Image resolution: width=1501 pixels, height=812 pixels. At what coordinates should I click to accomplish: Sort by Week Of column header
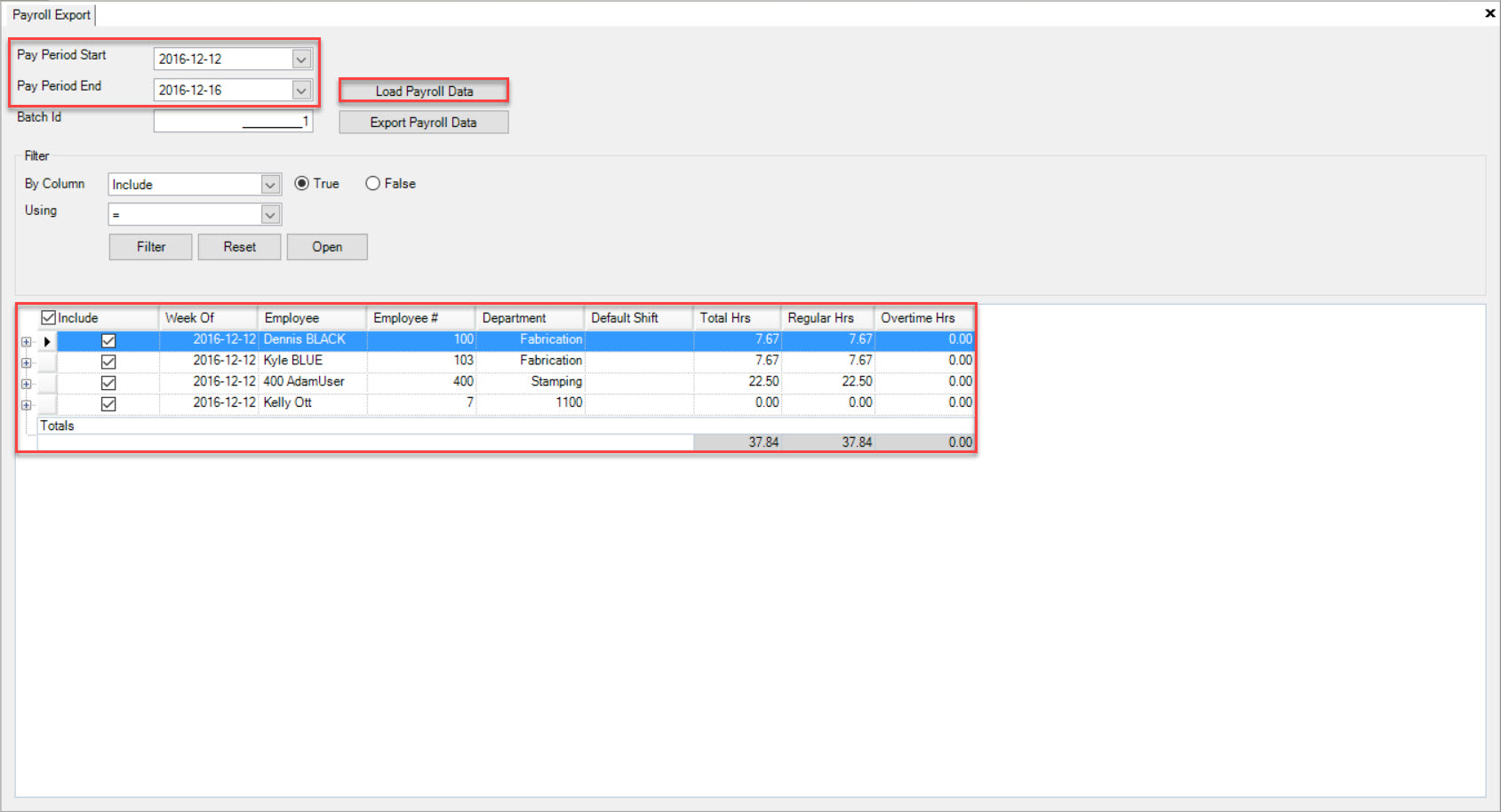pyautogui.click(x=208, y=318)
